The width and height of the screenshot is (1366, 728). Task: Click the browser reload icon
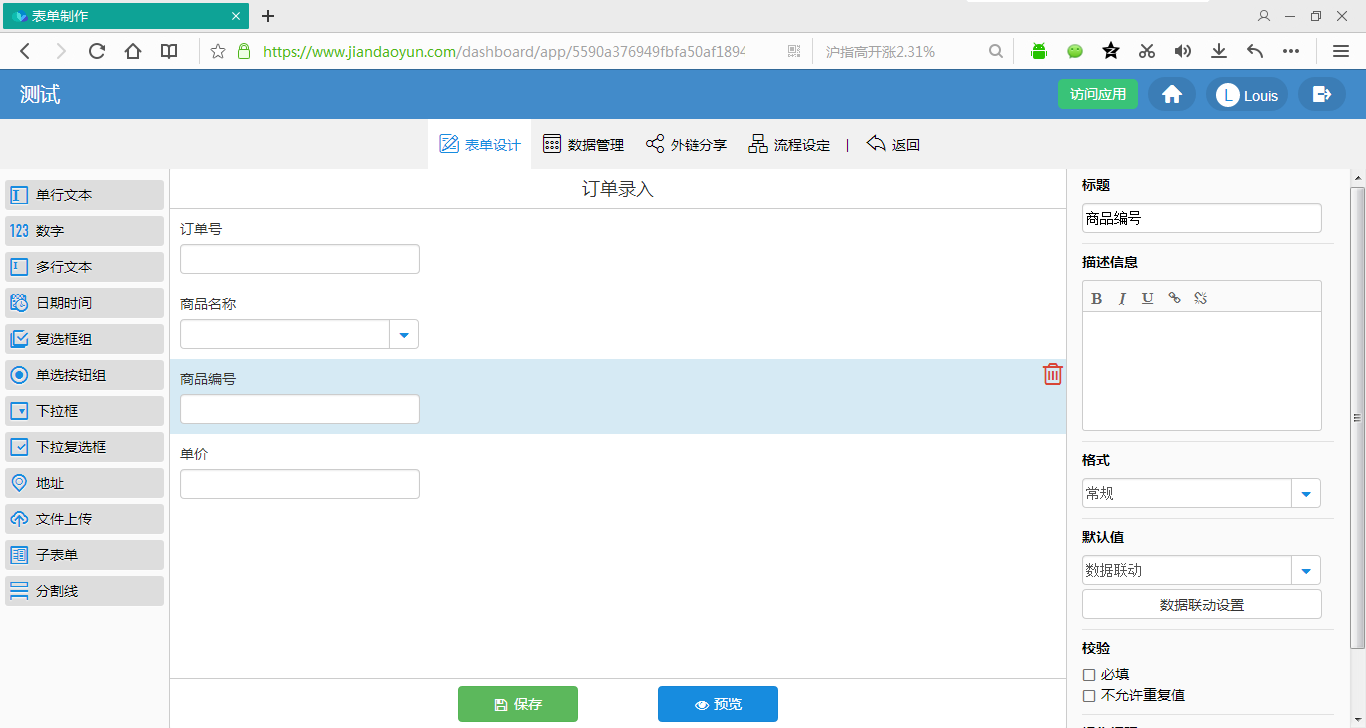click(x=96, y=51)
